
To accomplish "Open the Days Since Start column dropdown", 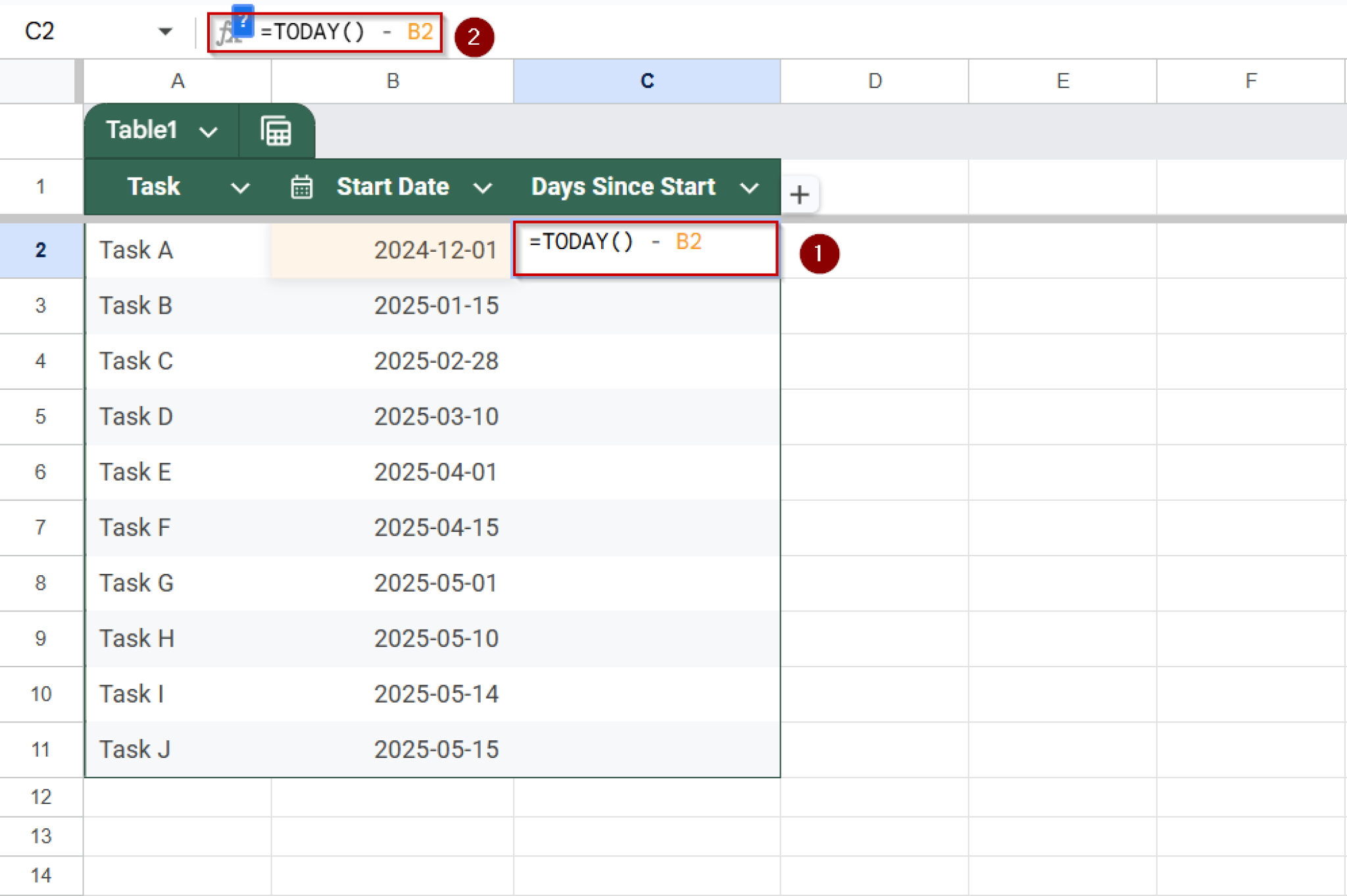I will coord(749,188).
